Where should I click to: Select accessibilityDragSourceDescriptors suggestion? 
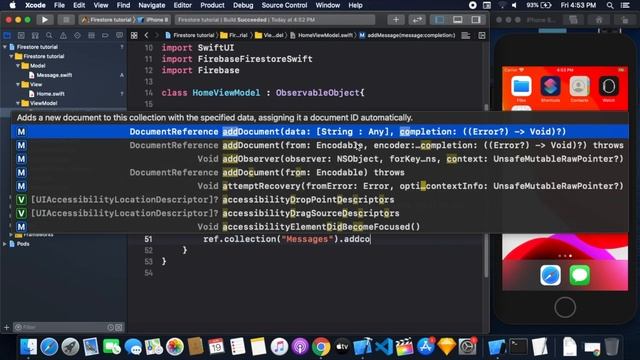(x=320, y=213)
